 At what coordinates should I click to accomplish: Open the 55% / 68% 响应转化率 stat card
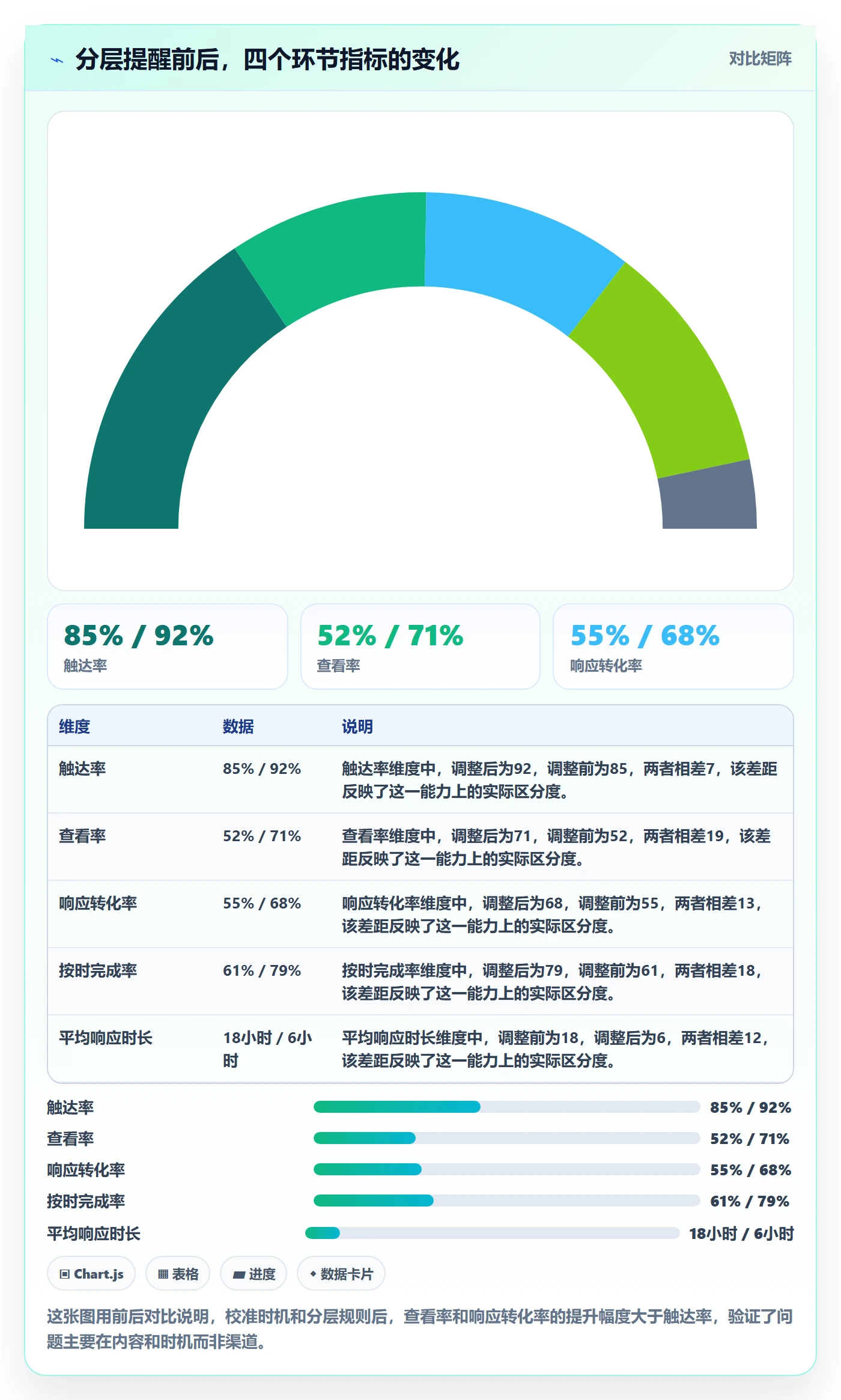673,647
